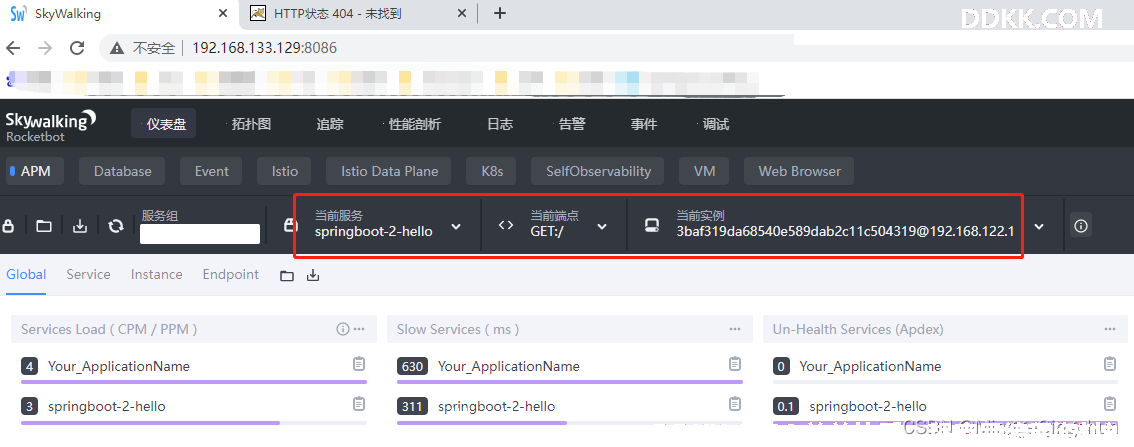This screenshot has width=1134, height=447.
Task: Select the VM dashboard button
Action: [704, 171]
